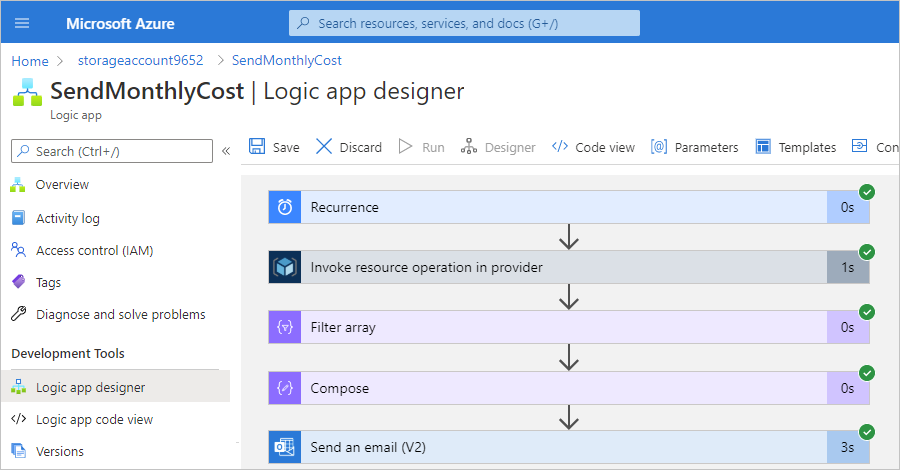This screenshot has height=470, width=900.
Task: Navigate to storageaccount9652 breadcrumb
Action: (140, 60)
